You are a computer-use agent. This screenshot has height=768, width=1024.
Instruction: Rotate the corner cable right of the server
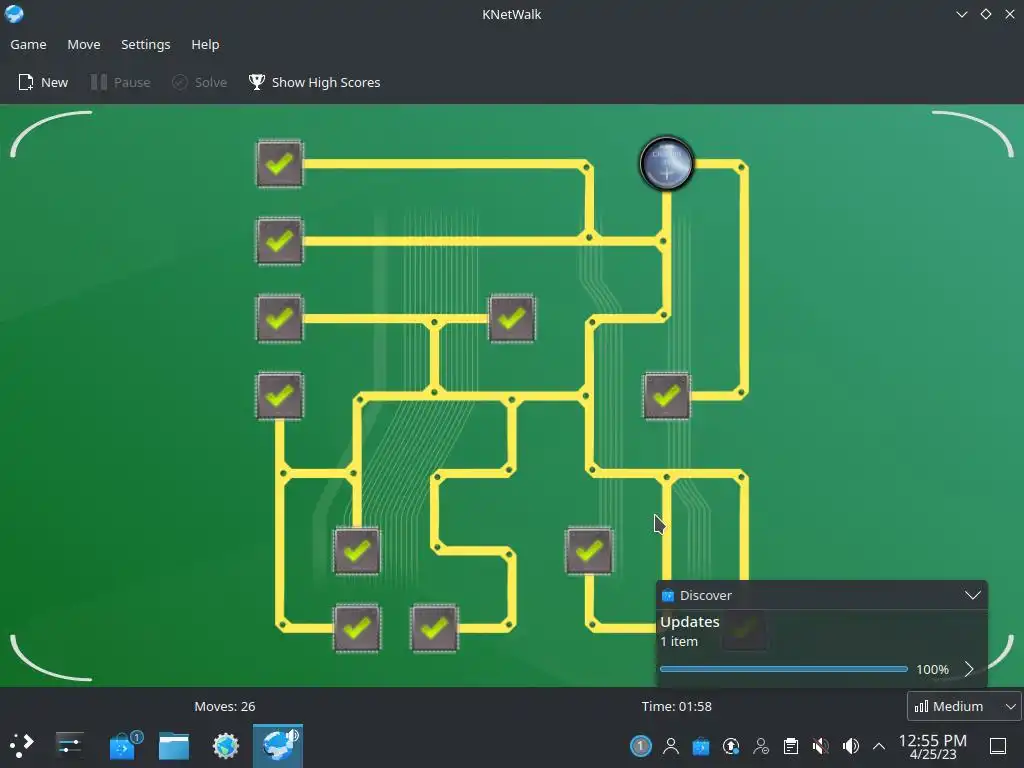744,163
